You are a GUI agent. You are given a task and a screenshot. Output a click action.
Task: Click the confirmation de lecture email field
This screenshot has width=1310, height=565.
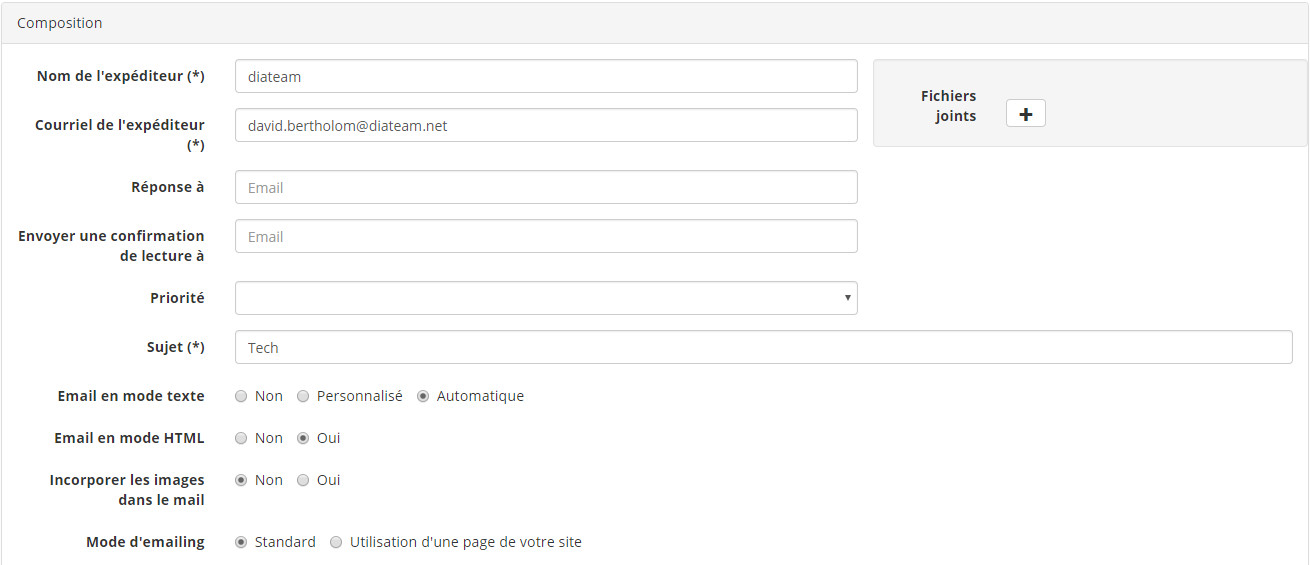[546, 236]
